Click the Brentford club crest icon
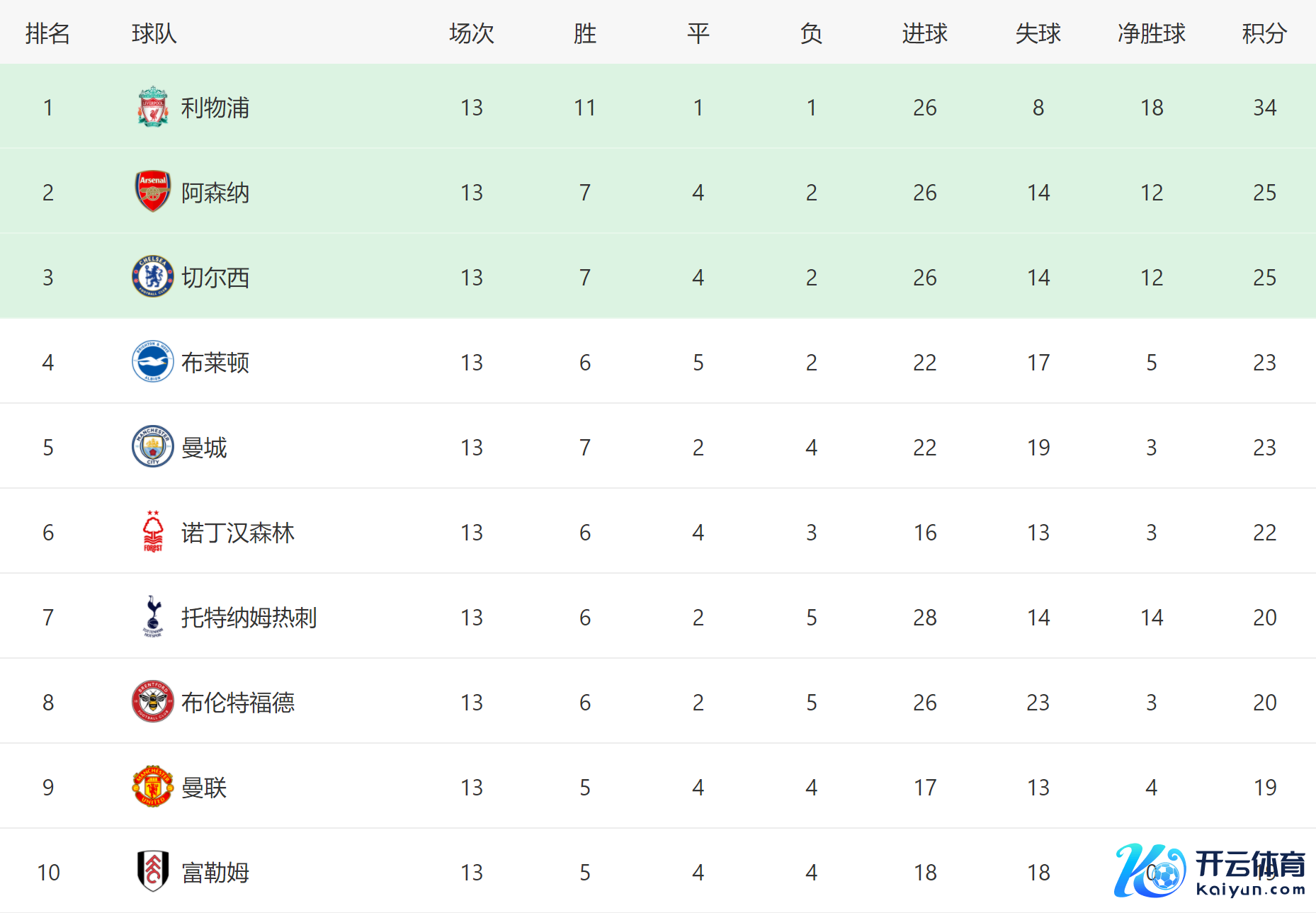This screenshot has height=913, width=1316. [152, 701]
